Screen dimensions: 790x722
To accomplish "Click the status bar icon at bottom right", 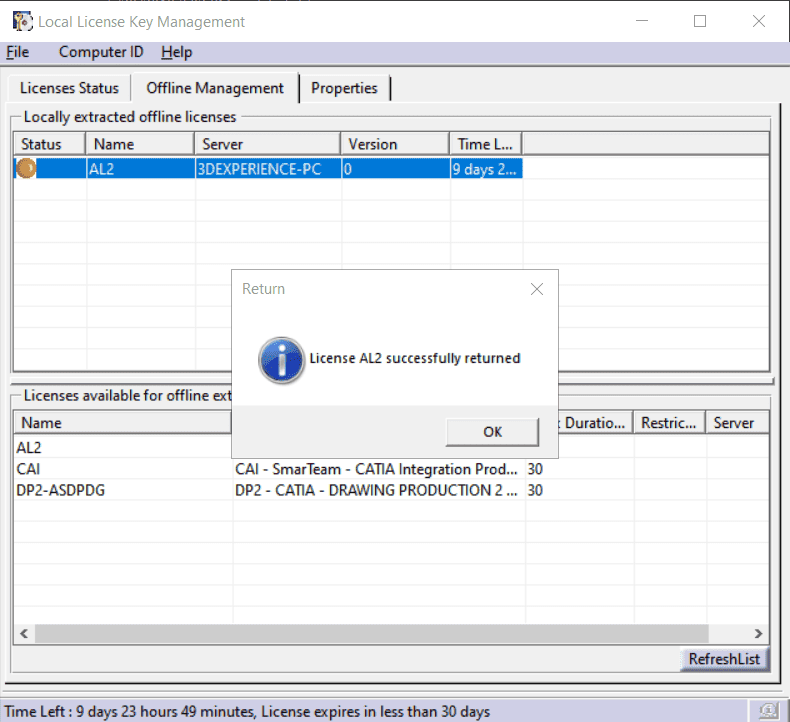I will pyautogui.click(x=768, y=711).
